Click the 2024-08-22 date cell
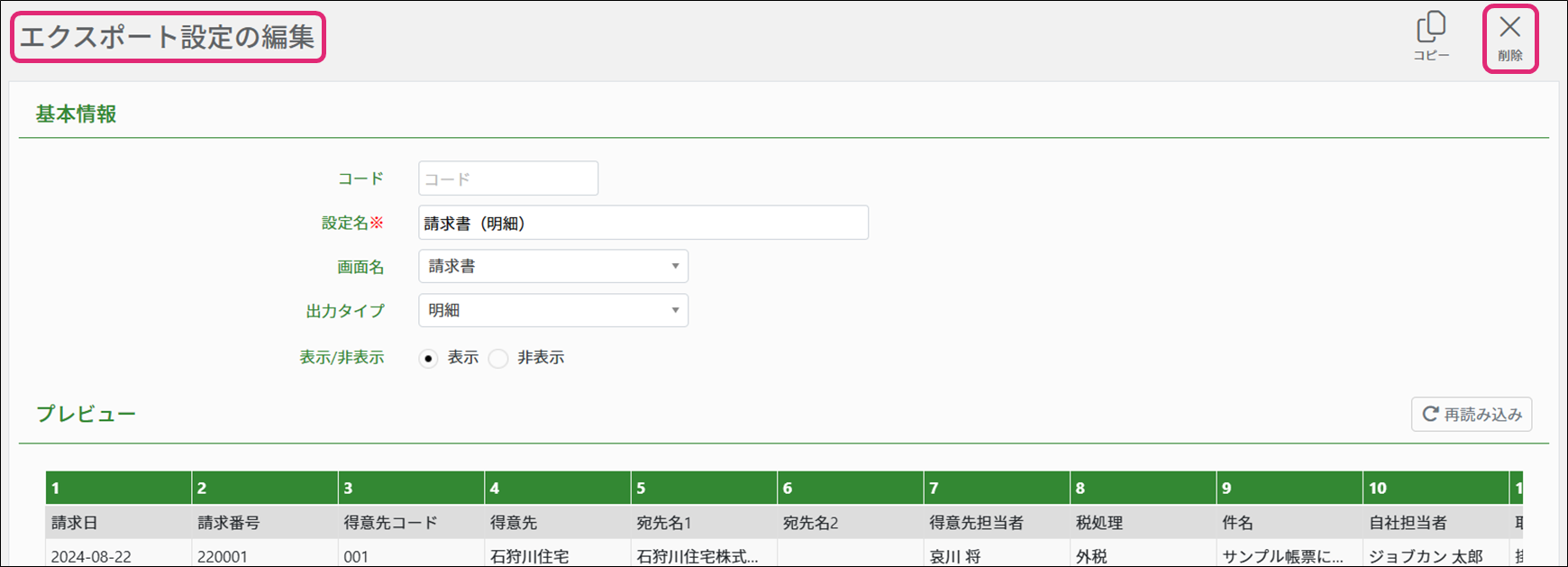The width and height of the screenshot is (1568, 567). click(x=91, y=556)
